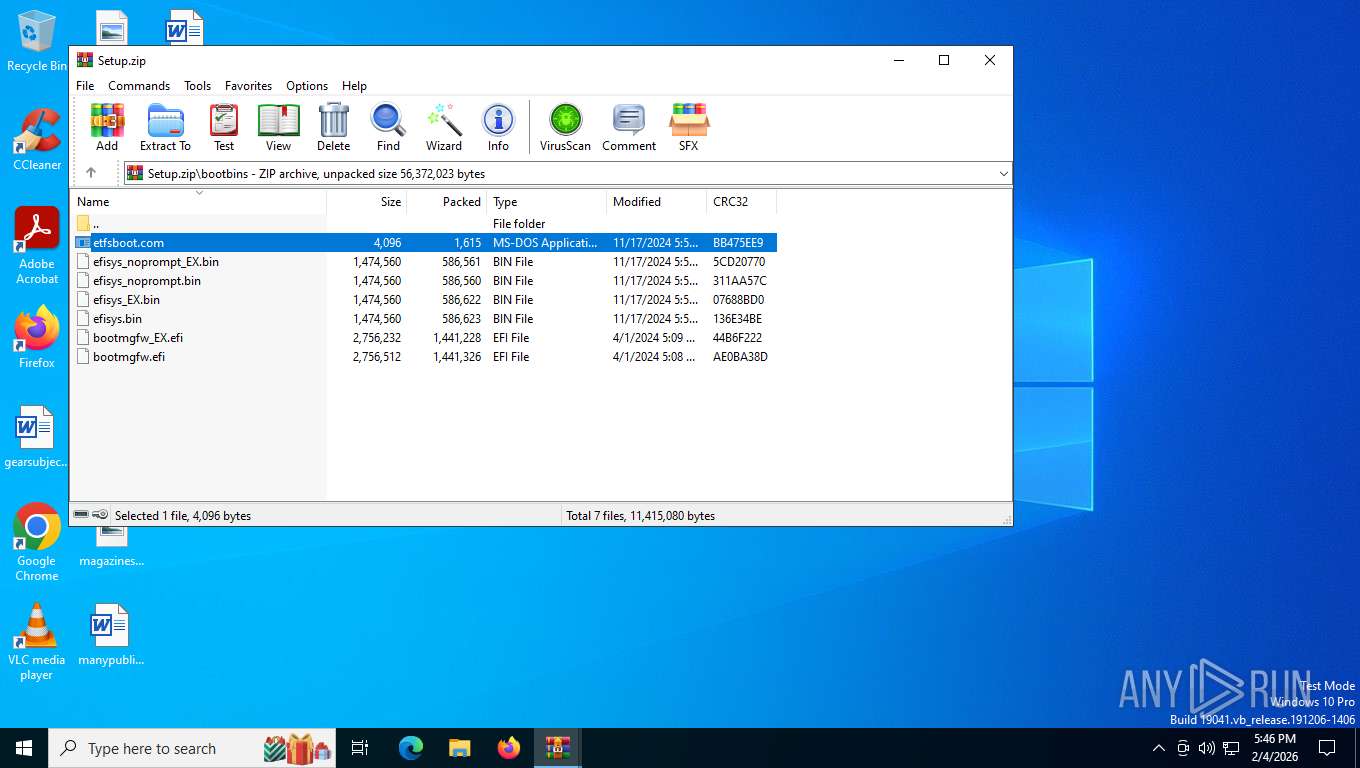This screenshot has width=1360, height=768.
Task: Expand the address path dropdown
Action: click(1003, 174)
